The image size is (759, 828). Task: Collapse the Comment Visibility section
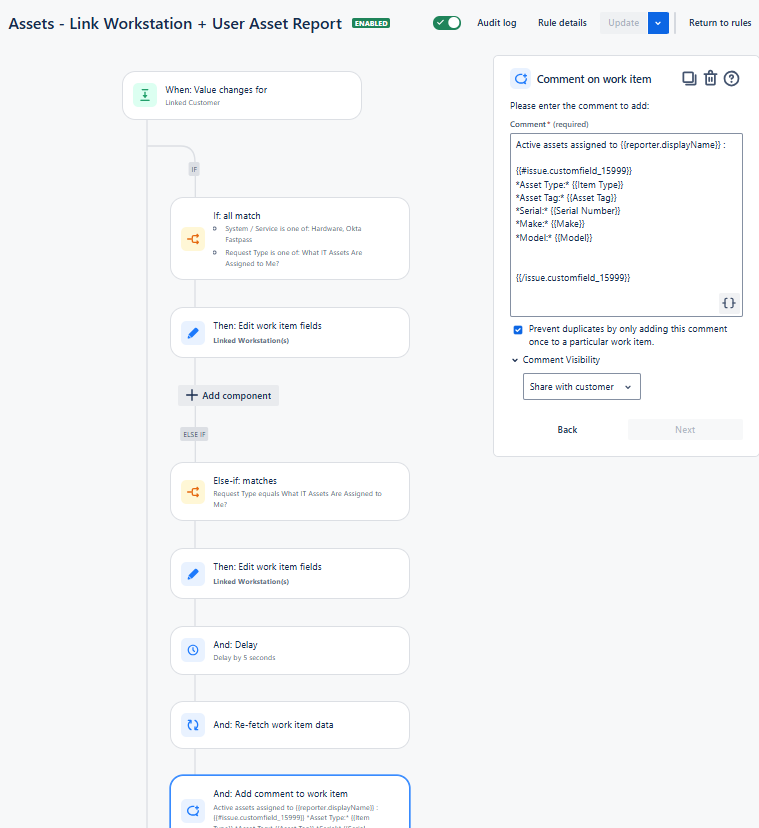click(x=514, y=359)
